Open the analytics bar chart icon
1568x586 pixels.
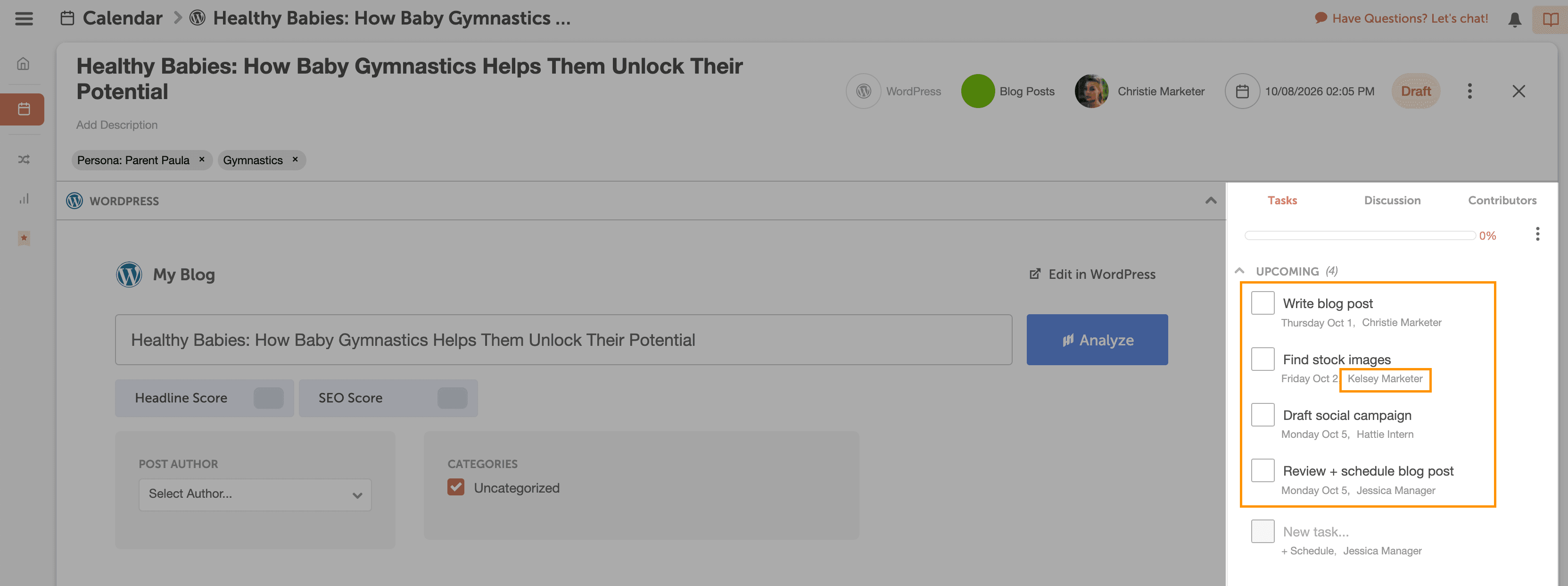[24, 199]
